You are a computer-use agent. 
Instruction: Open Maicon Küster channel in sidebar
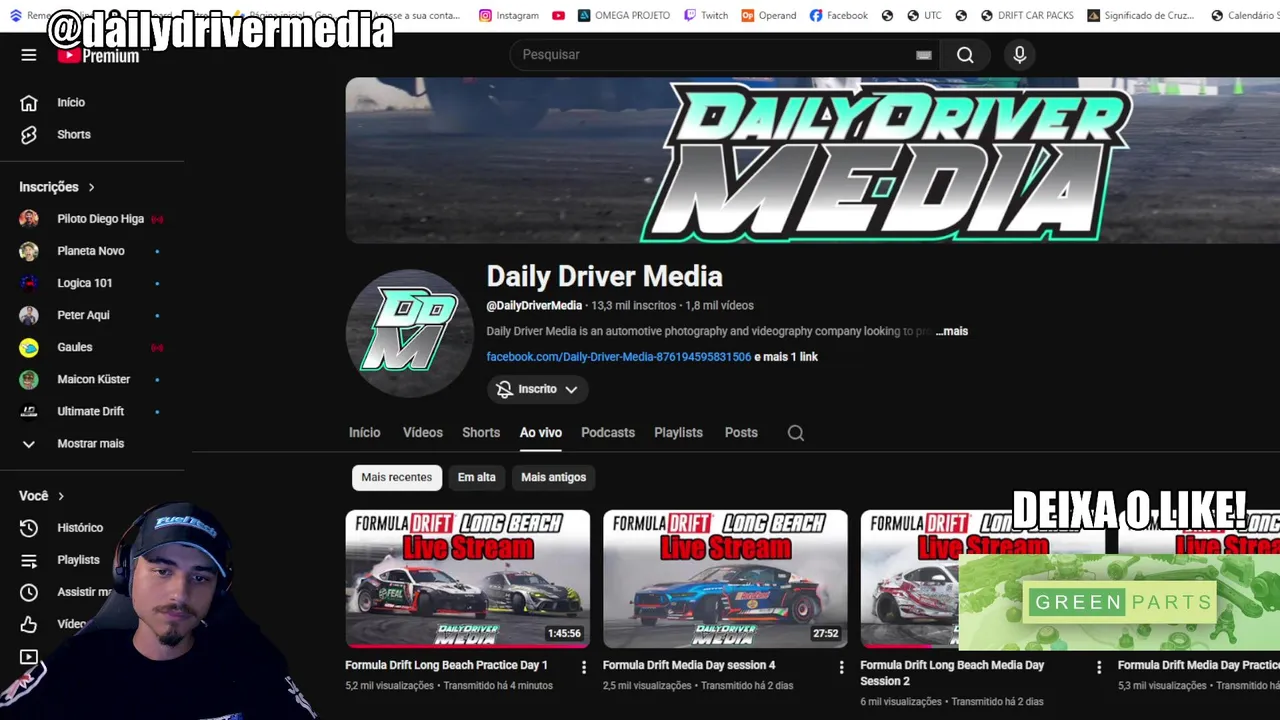pyautogui.click(x=92, y=379)
